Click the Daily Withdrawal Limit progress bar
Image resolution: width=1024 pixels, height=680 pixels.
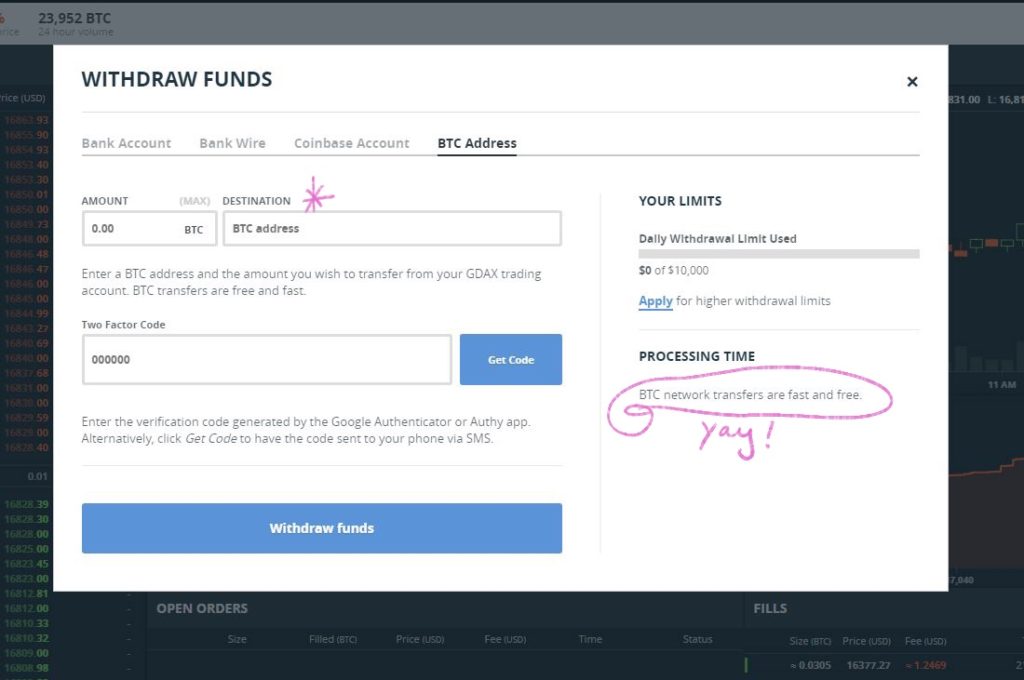(778, 251)
